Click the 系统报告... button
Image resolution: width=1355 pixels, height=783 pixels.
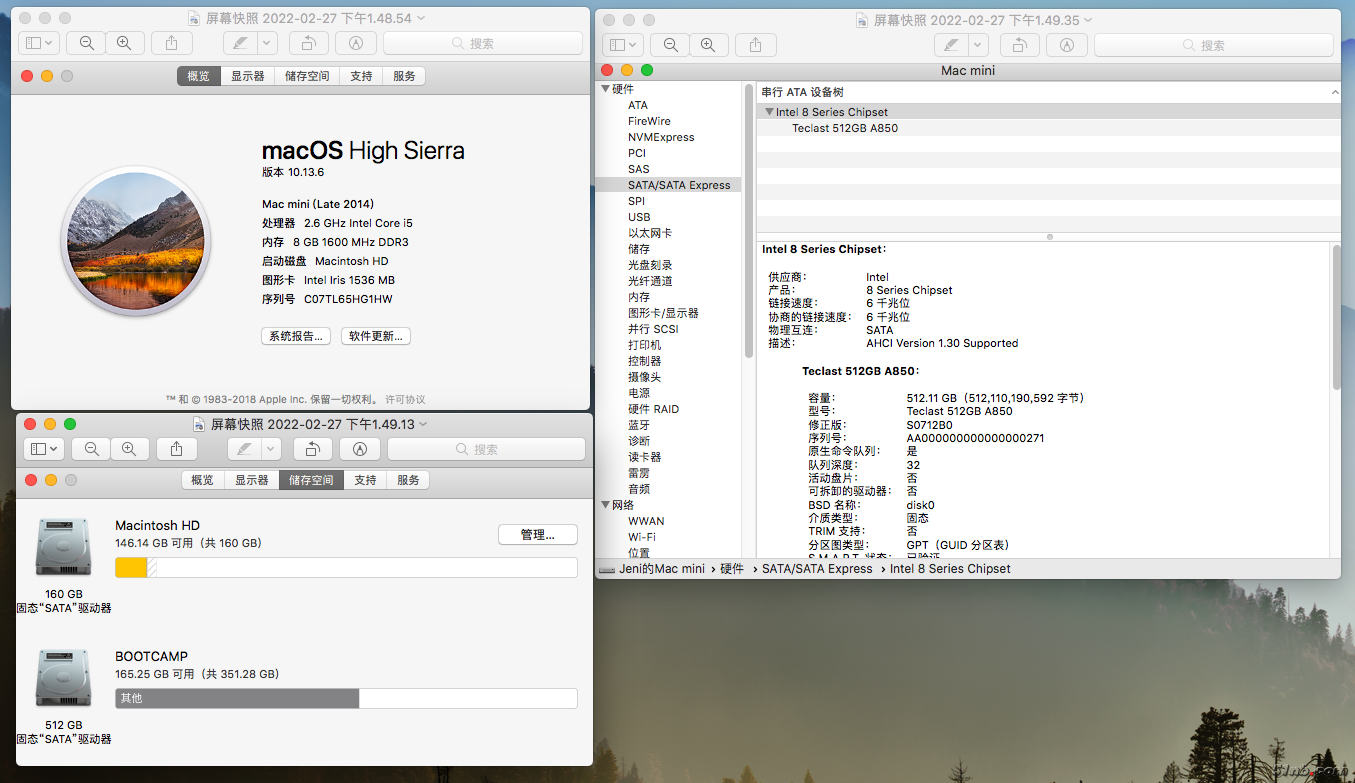(296, 336)
